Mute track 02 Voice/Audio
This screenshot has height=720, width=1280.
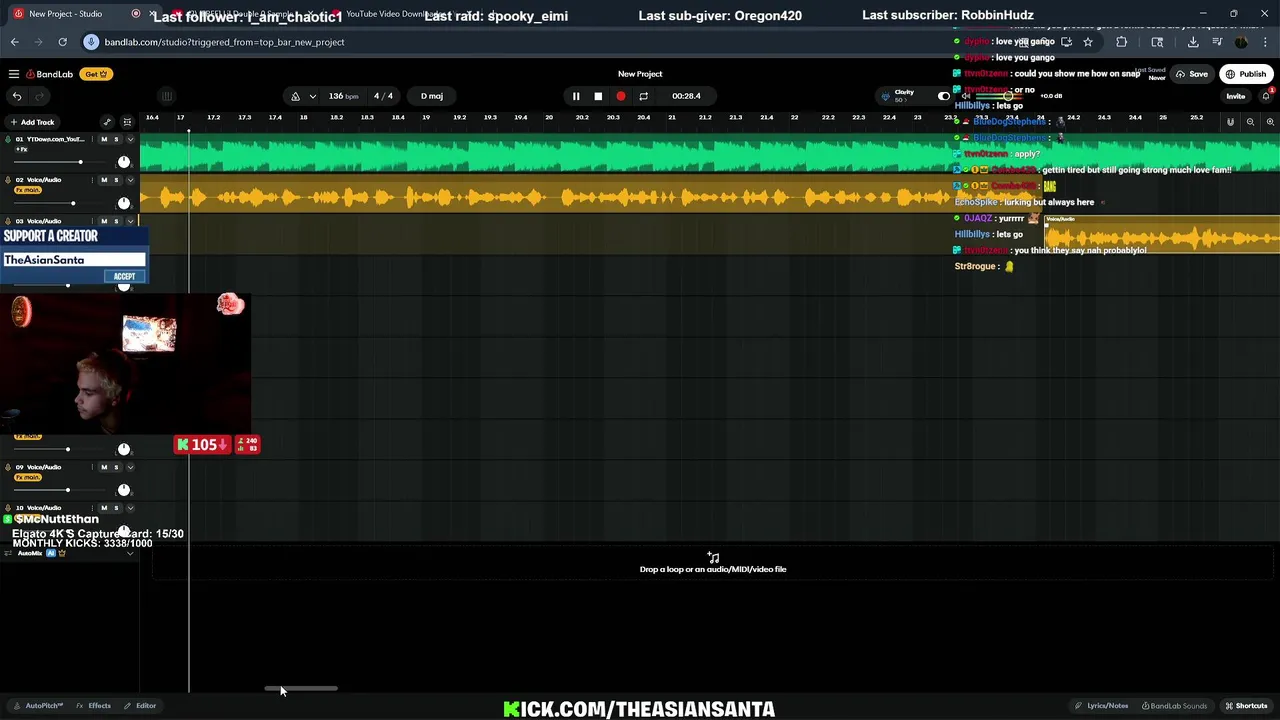tap(104, 180)
